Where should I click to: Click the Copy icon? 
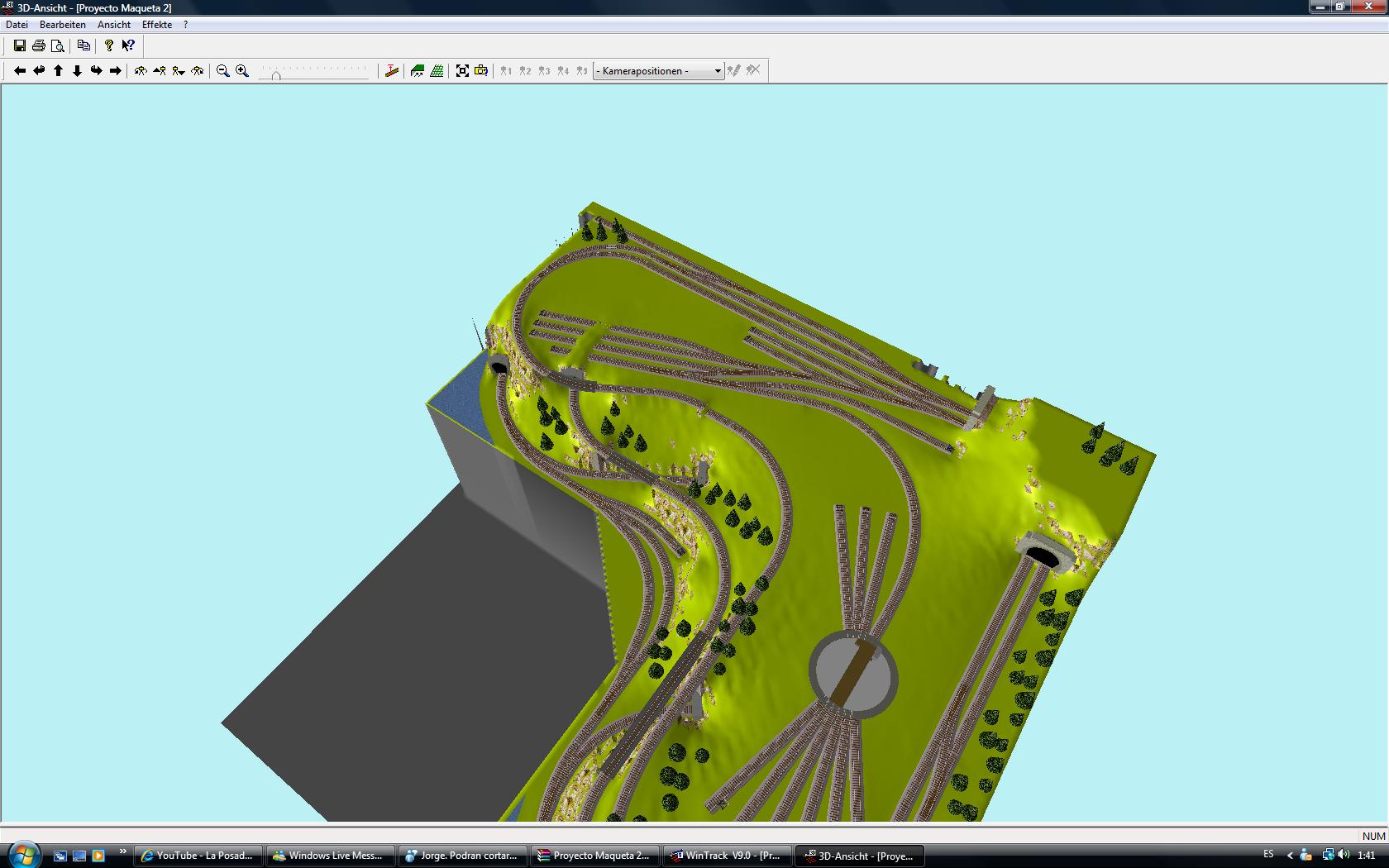(x=84, y=46)
